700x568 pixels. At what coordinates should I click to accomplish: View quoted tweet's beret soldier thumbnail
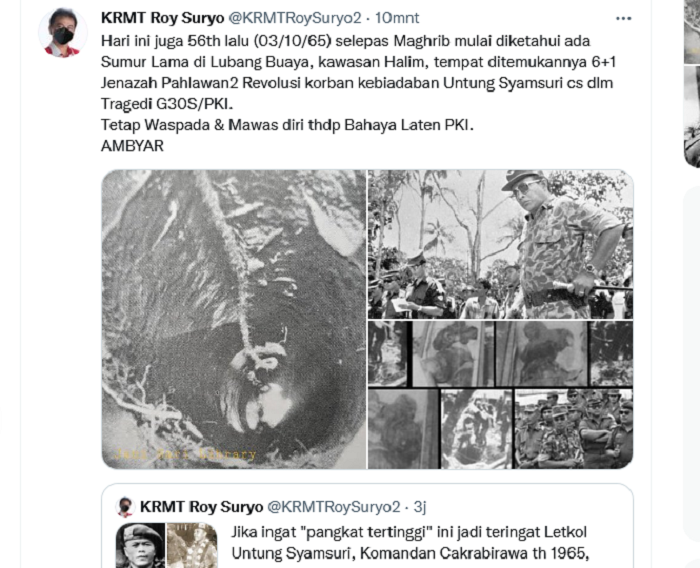[x=140, y=545]
